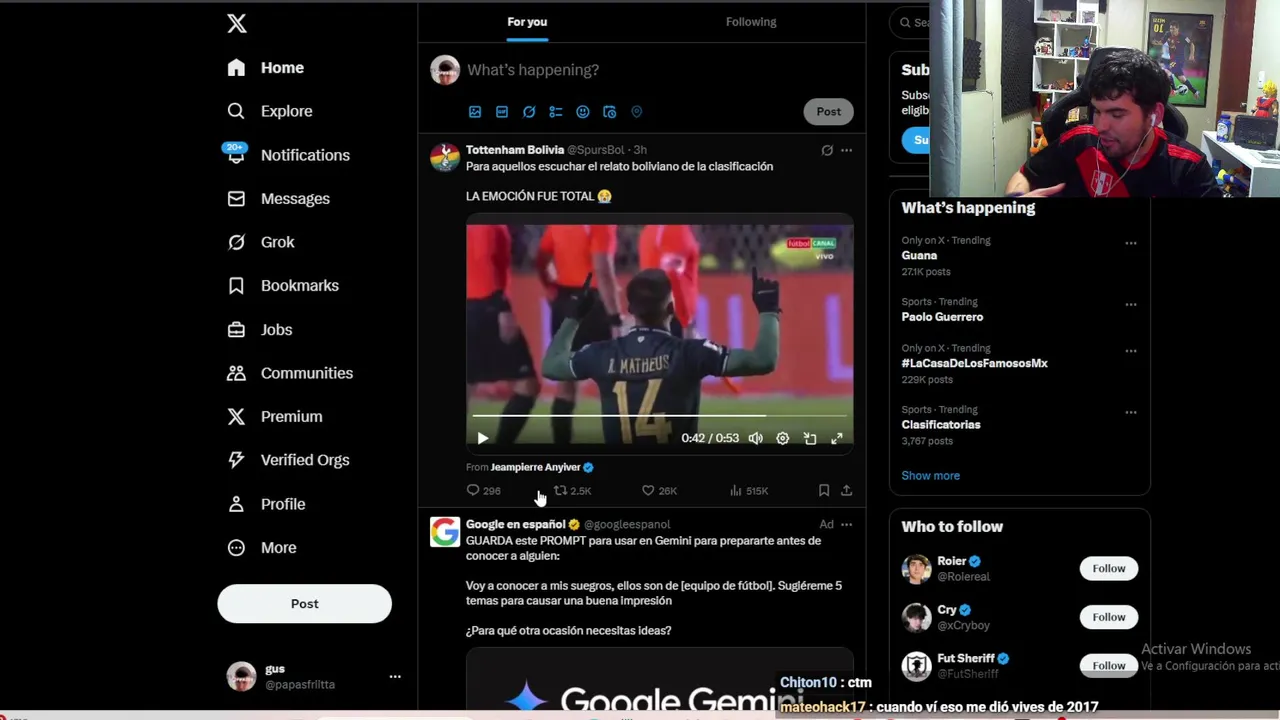Follow Roier
Image resolution: width=1280 pixels, height=720 pixels.
(x=1108, y=568)
